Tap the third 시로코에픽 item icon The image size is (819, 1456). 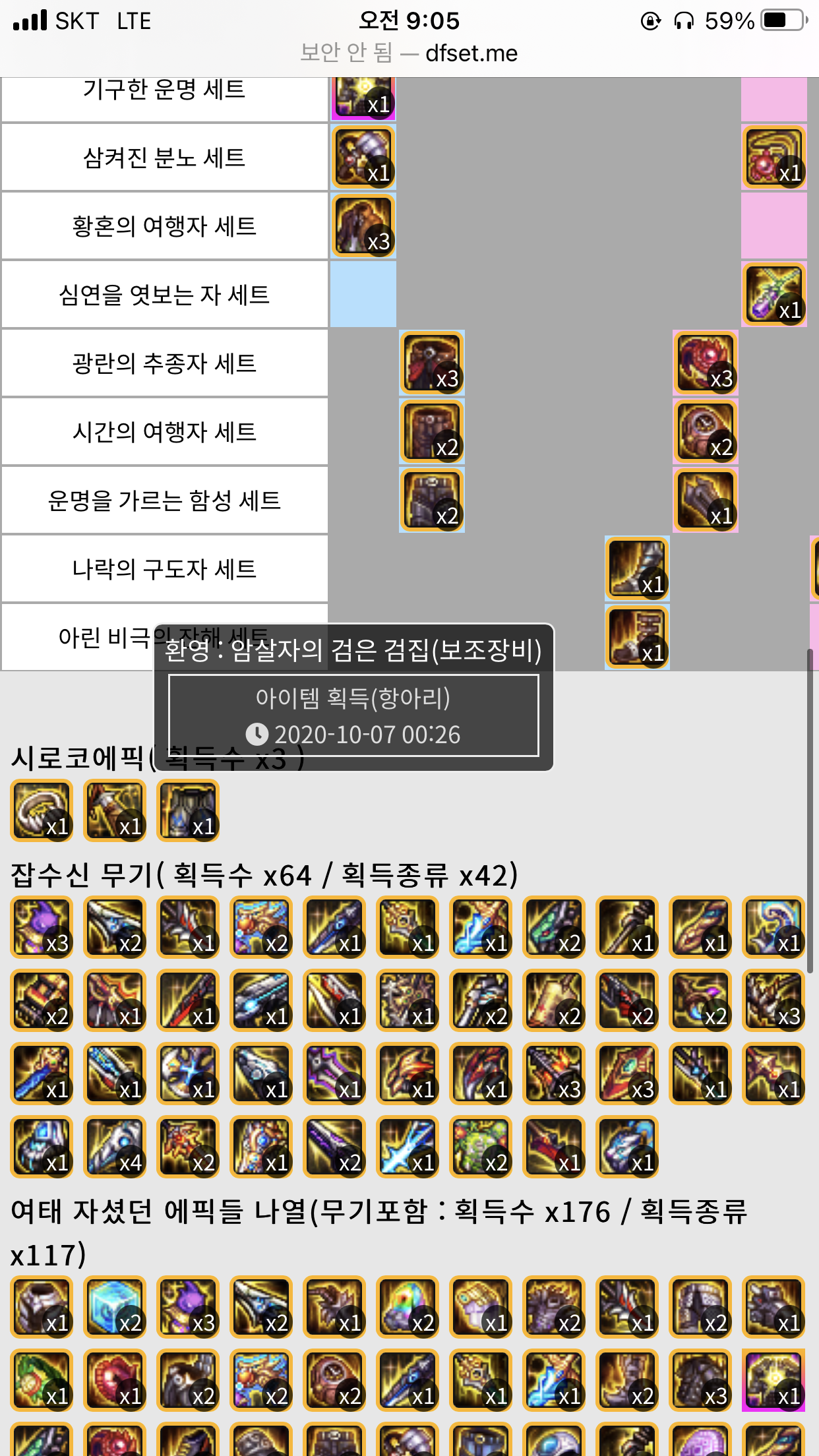coord(188,810)
